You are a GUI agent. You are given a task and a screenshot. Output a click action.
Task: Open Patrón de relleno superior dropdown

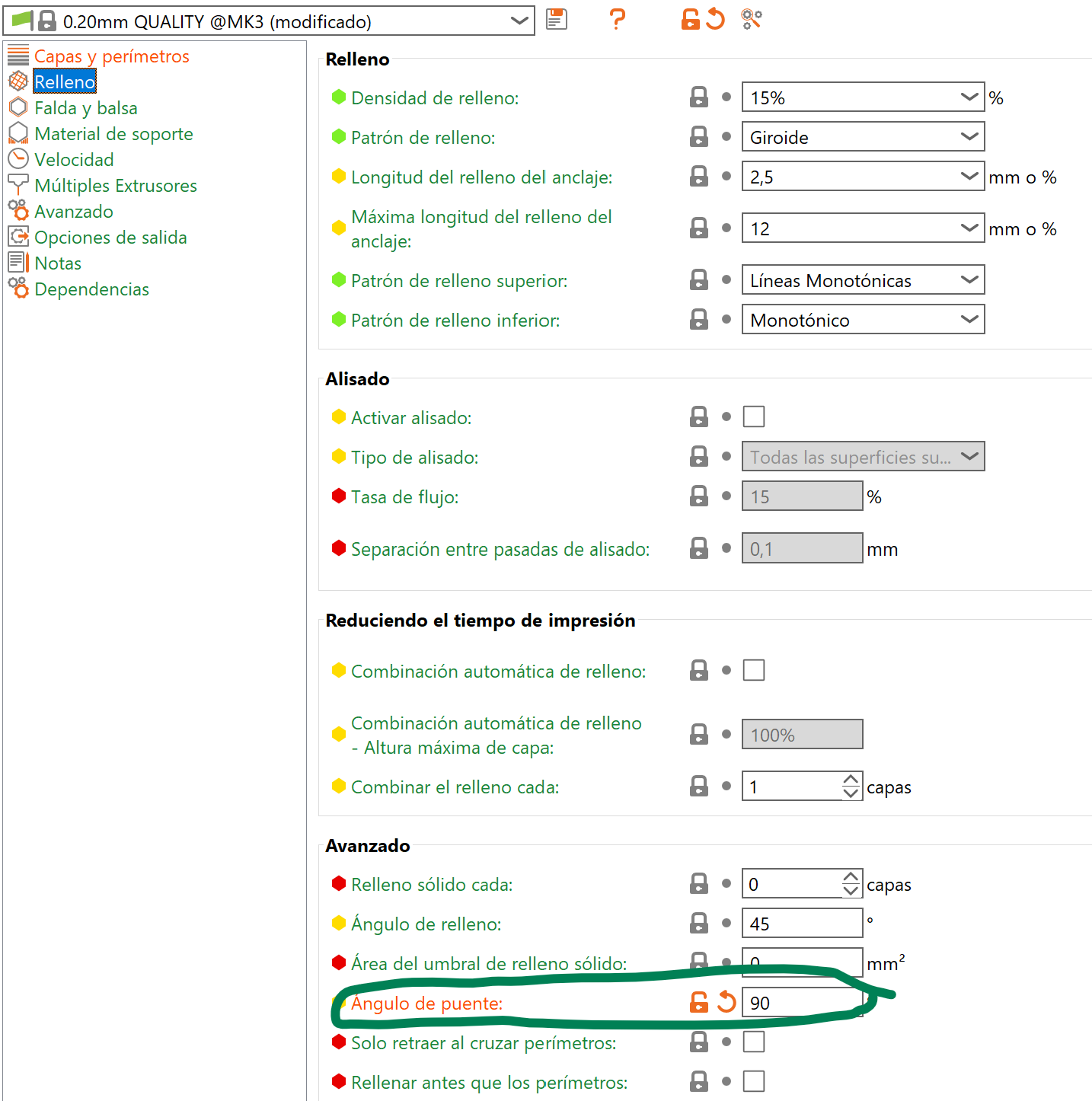tap(863, 280)
